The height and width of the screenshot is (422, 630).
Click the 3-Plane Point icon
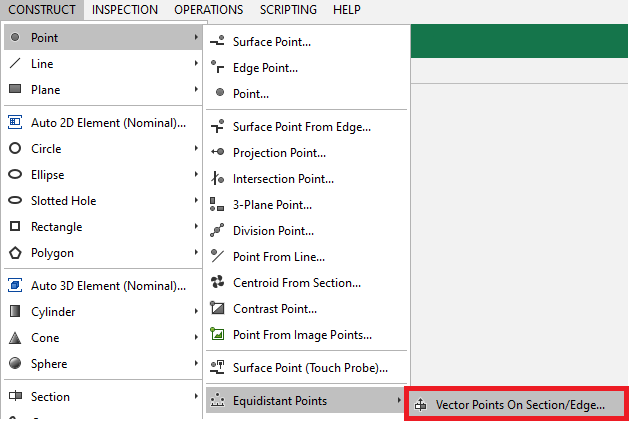[218, 205]
